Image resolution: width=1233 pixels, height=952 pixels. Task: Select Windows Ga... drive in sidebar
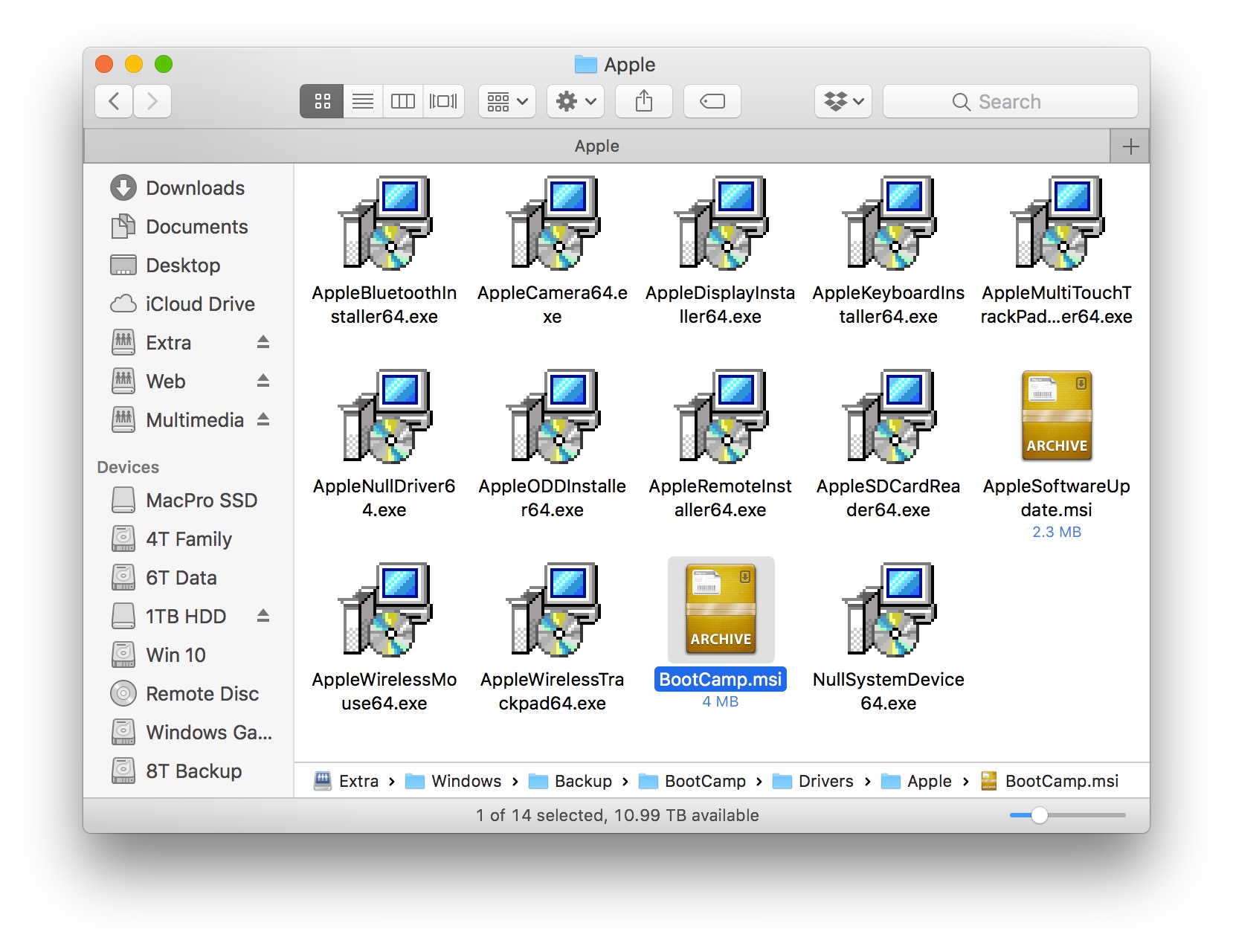tap(191, 733)
